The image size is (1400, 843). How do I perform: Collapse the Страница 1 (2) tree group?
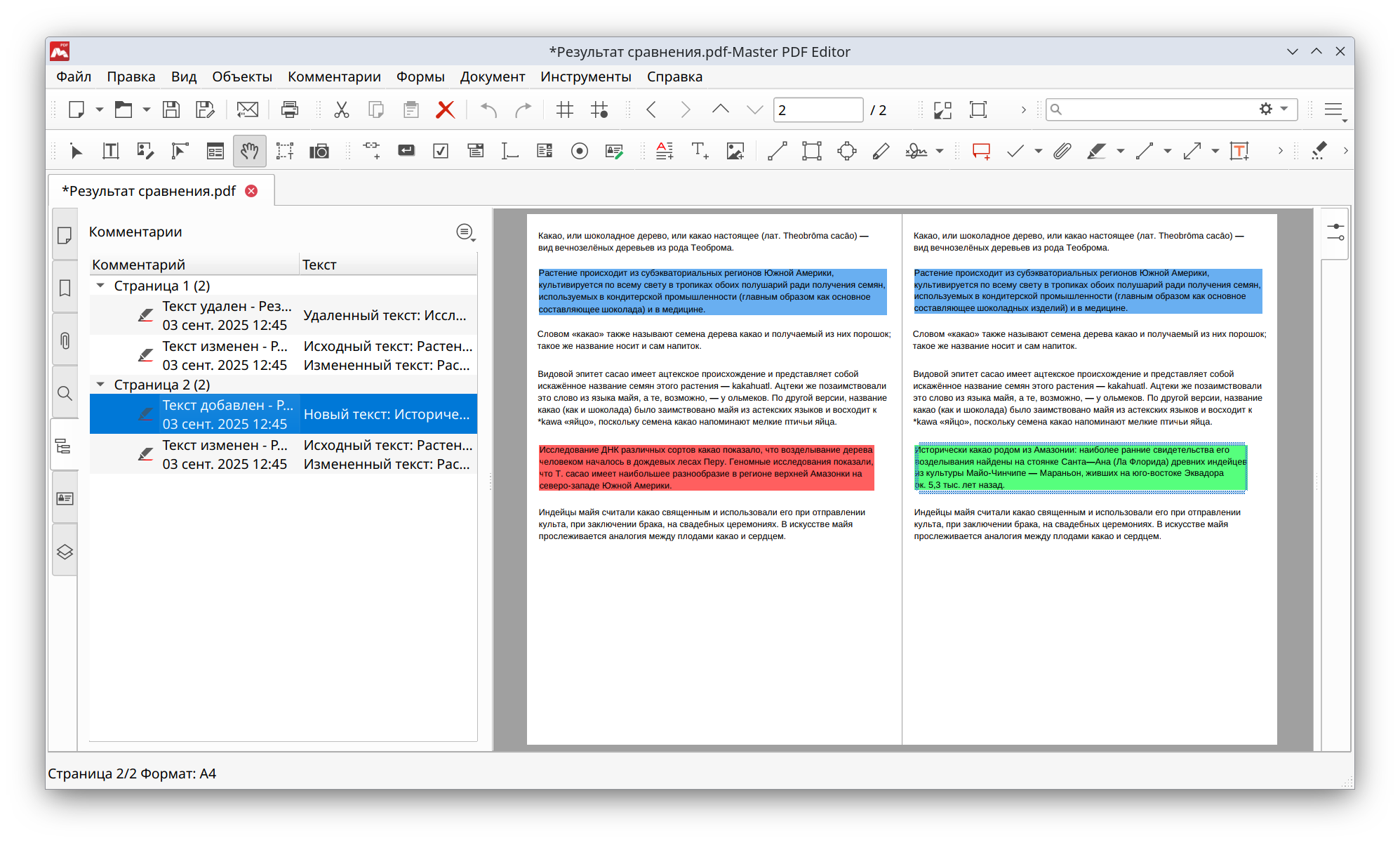100,286
